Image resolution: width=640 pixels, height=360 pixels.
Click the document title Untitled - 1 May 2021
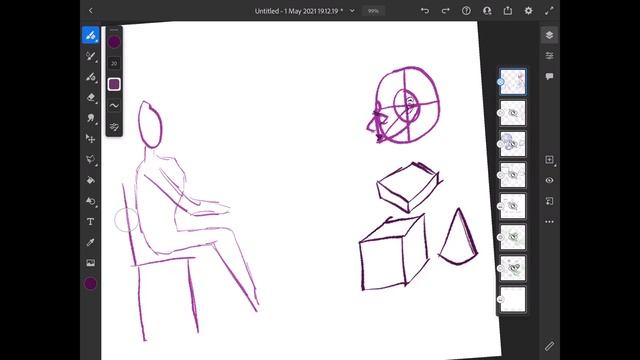click(299, 11)
